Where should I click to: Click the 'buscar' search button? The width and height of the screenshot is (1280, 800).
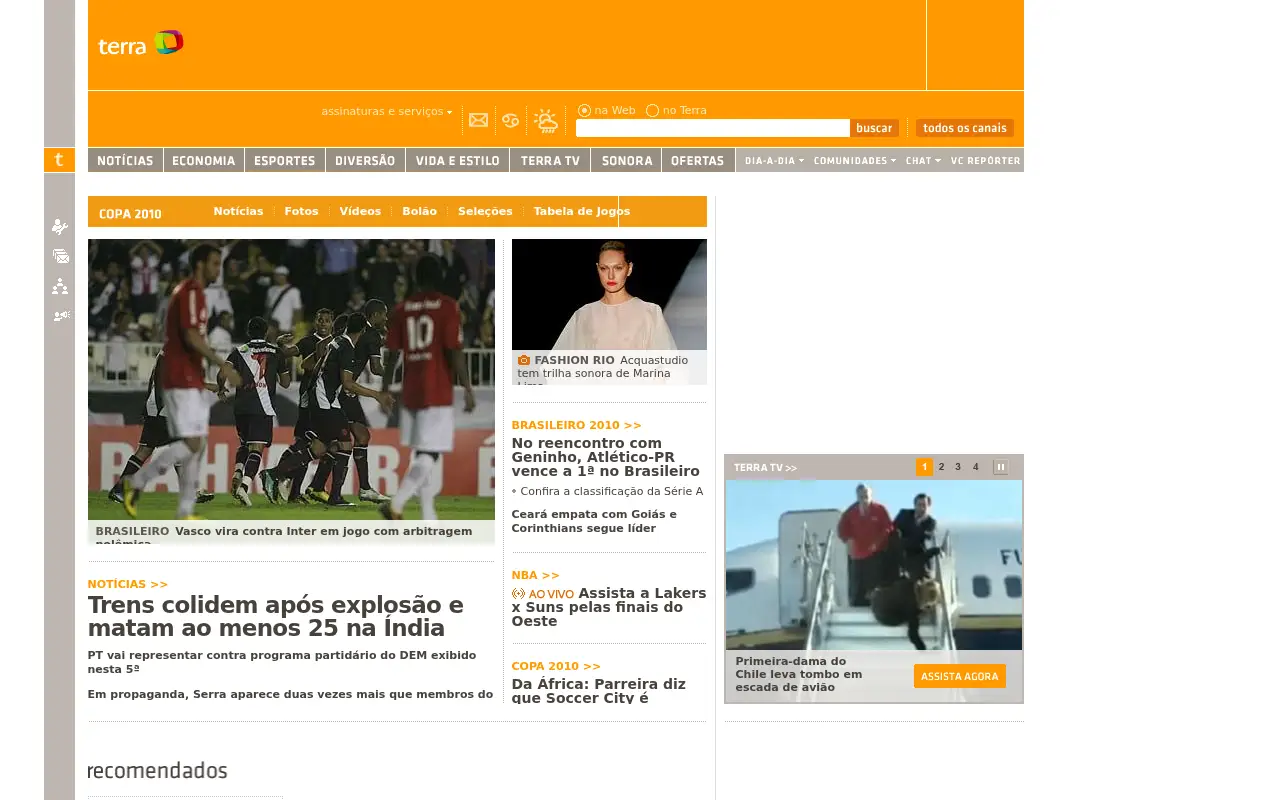[x=874, y=128]
